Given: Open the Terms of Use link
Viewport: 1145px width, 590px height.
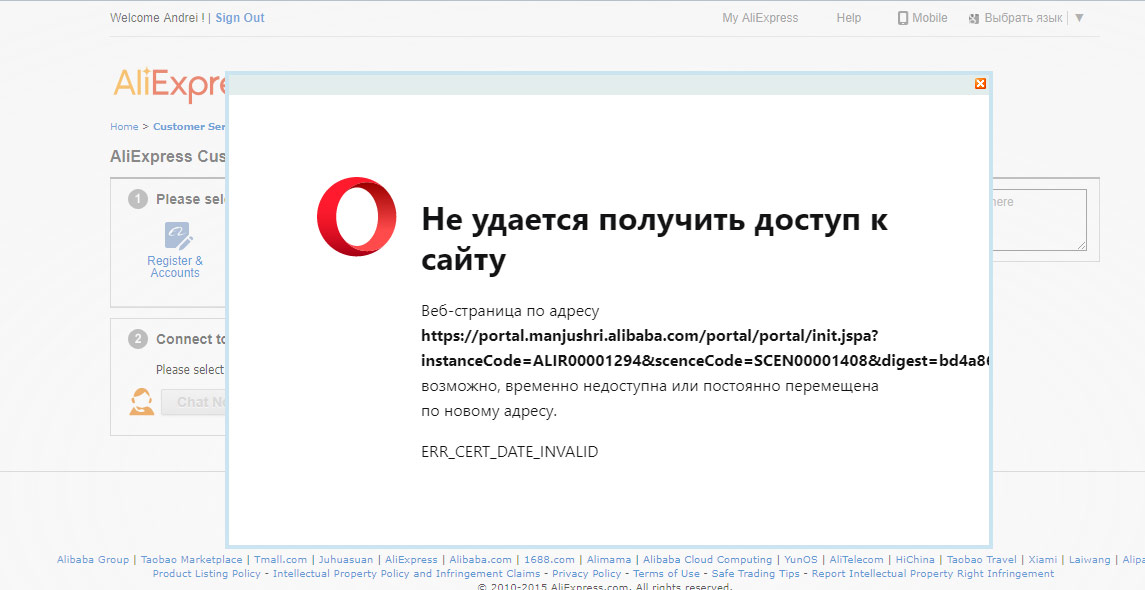Looking at the screenshot, I should pos(666,573).
